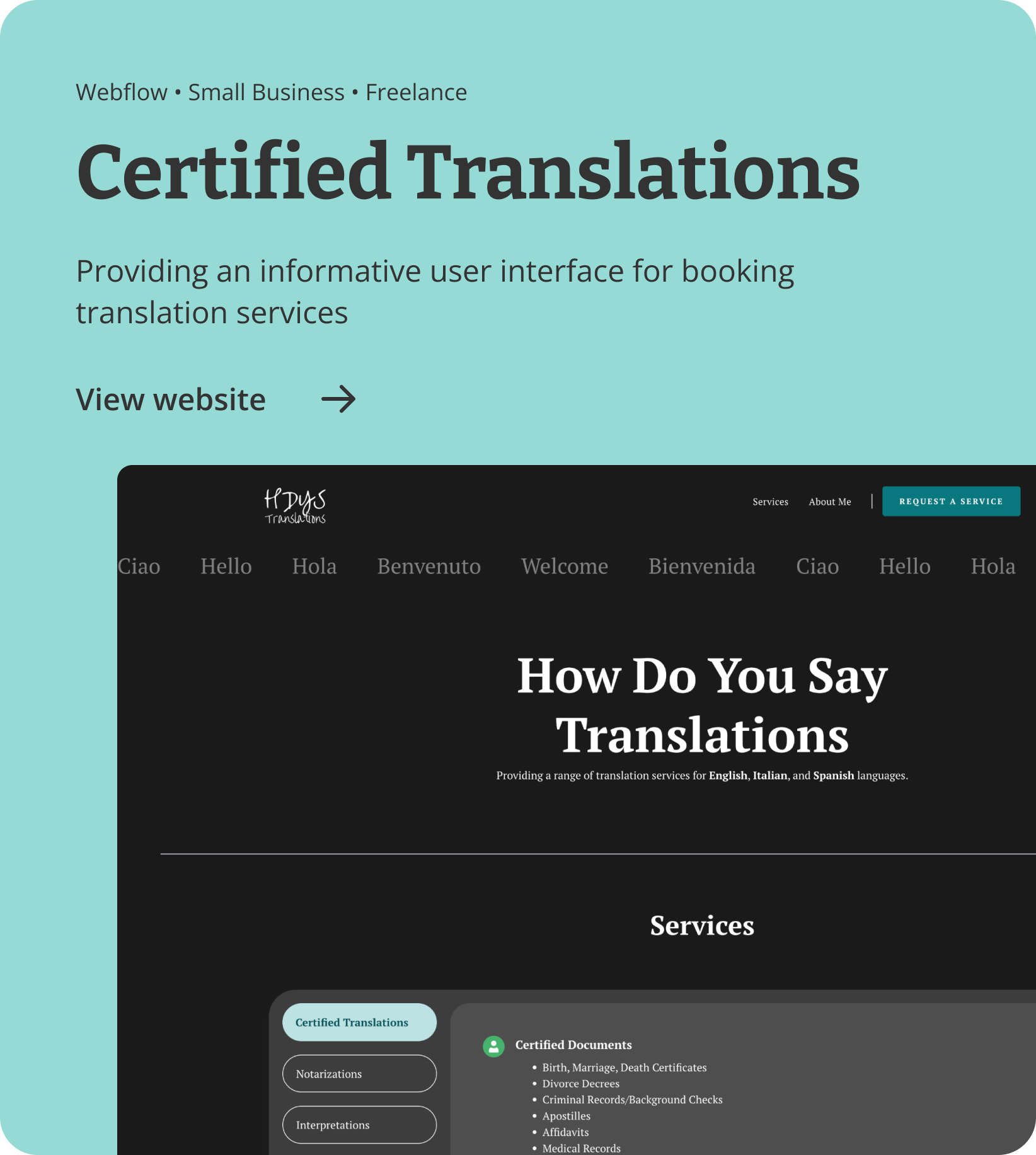1036x1155 pixels.
Task: Click the Benvenuto marquee word
Action: click(429, 566)
